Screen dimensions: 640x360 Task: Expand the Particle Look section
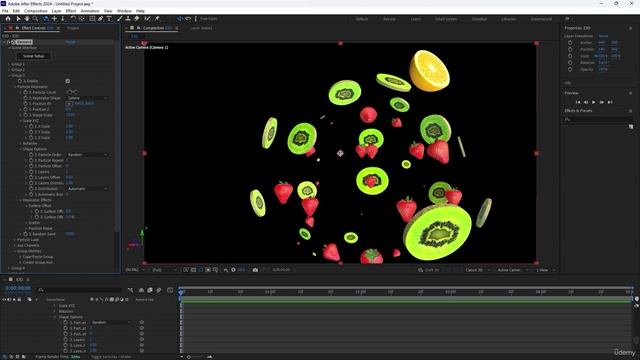pos(15,240)
